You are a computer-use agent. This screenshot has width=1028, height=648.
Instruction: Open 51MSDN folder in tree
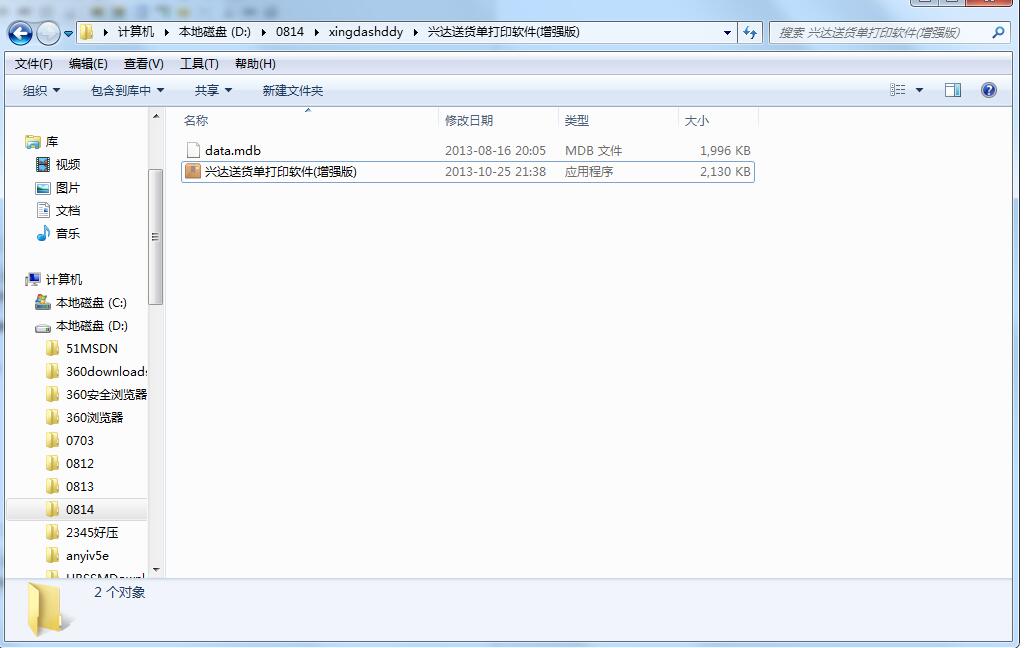click(x=92, y=348)
